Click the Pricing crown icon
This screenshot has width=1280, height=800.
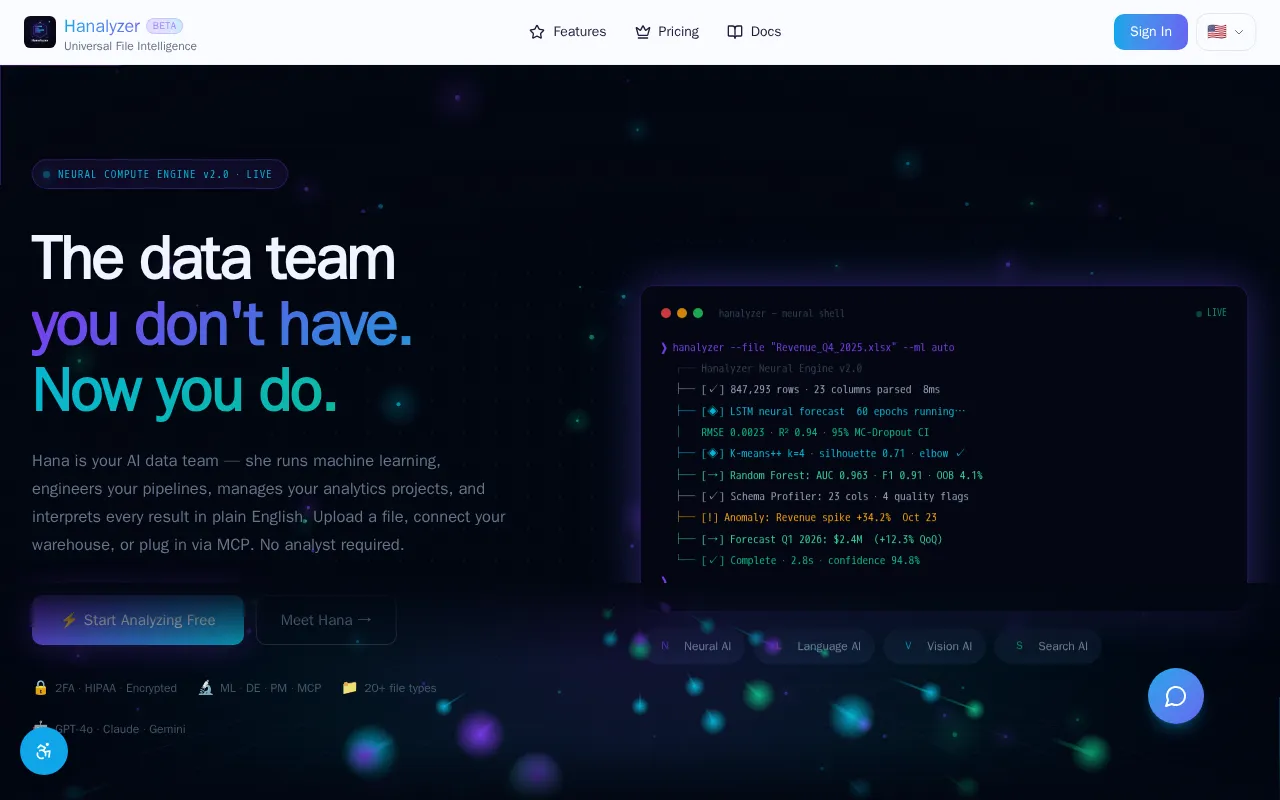point(643,32)
